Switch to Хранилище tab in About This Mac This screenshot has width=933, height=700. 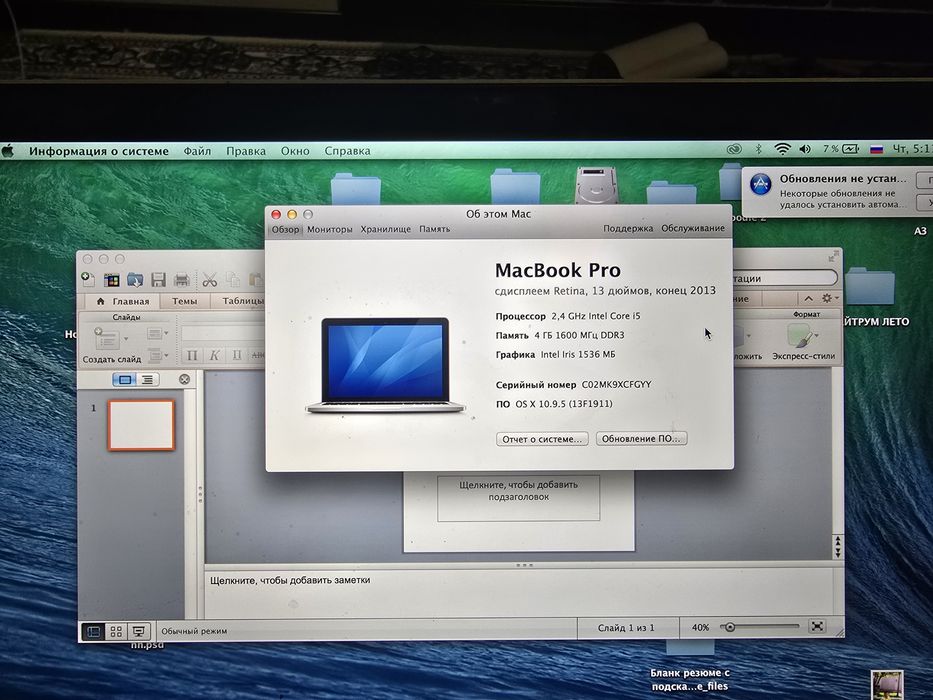(x=386, y=229)
